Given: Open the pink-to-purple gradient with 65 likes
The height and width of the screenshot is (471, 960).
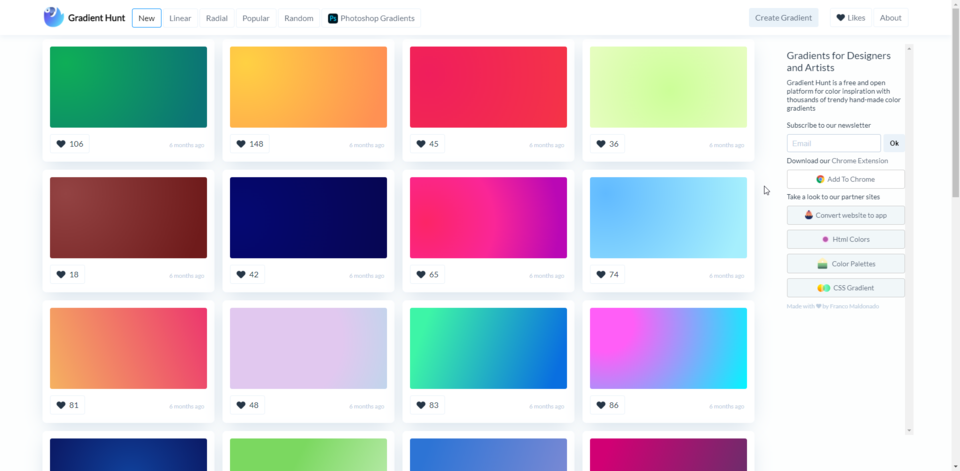Looking at the screenshot, I should [x=489, y=217].
